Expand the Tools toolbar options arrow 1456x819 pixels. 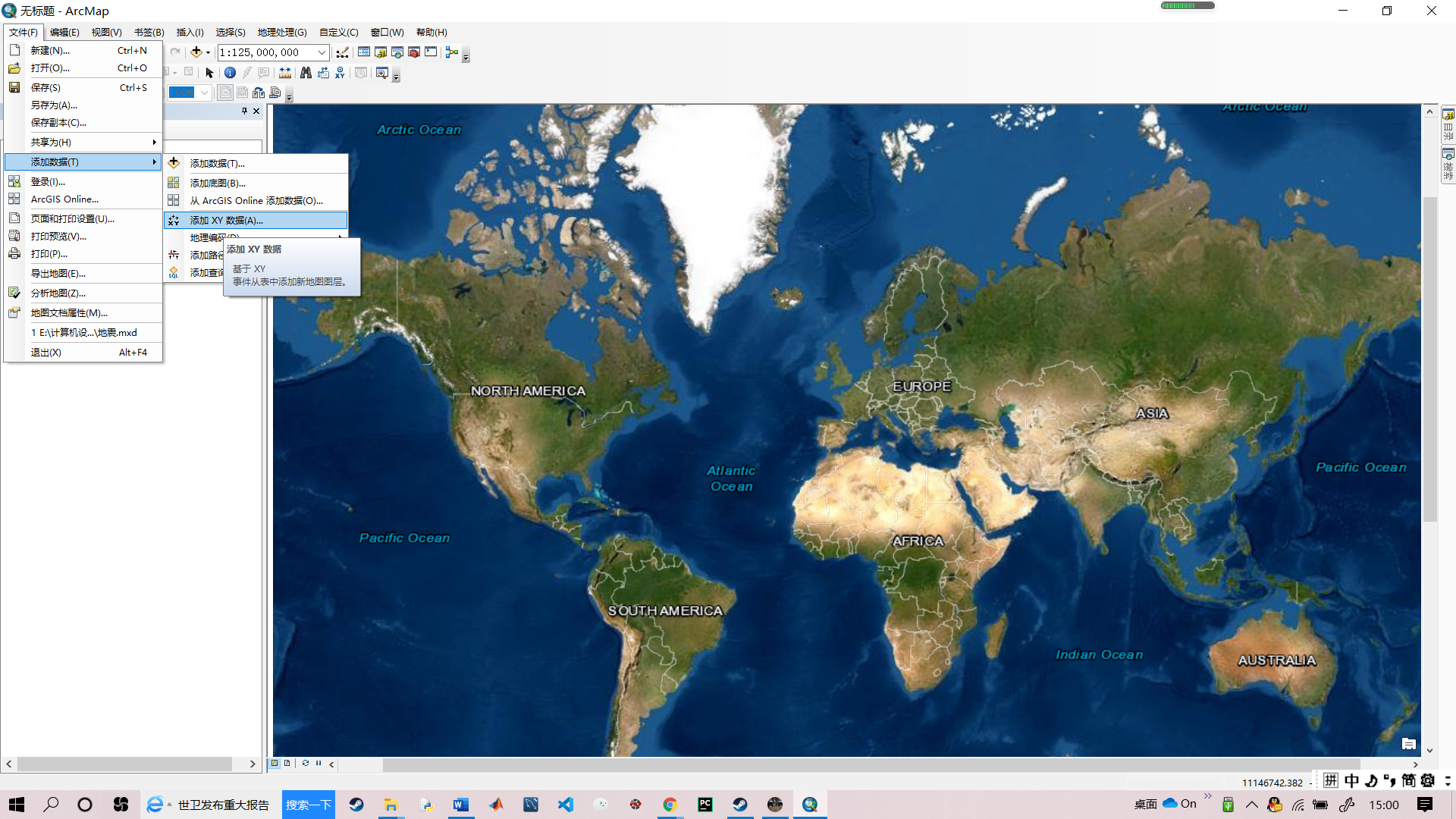click(396, 76)
